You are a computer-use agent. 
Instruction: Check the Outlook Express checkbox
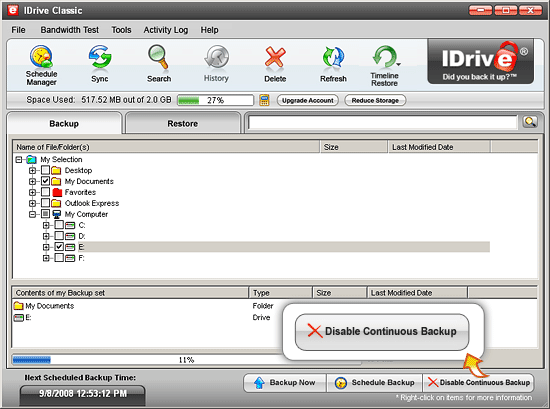click(x=45, y=203)
